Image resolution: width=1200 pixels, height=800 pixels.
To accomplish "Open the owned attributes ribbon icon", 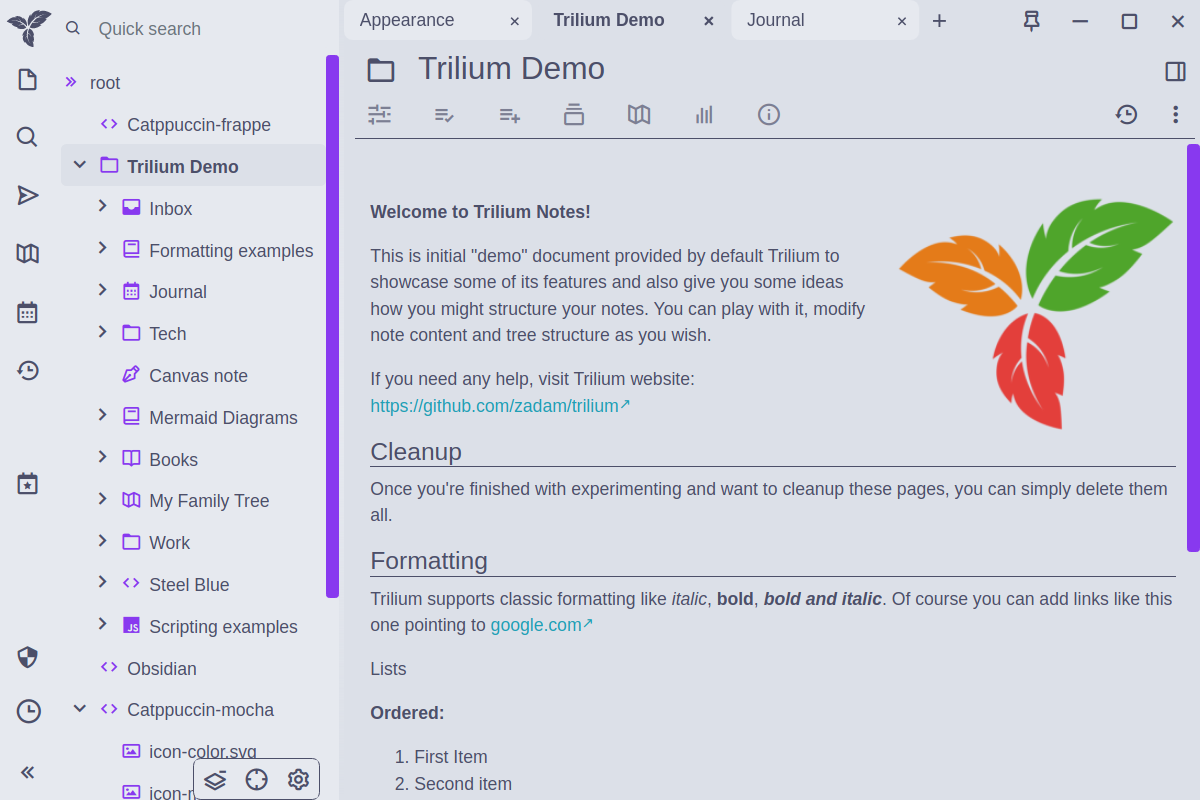I will pos(444,114).
